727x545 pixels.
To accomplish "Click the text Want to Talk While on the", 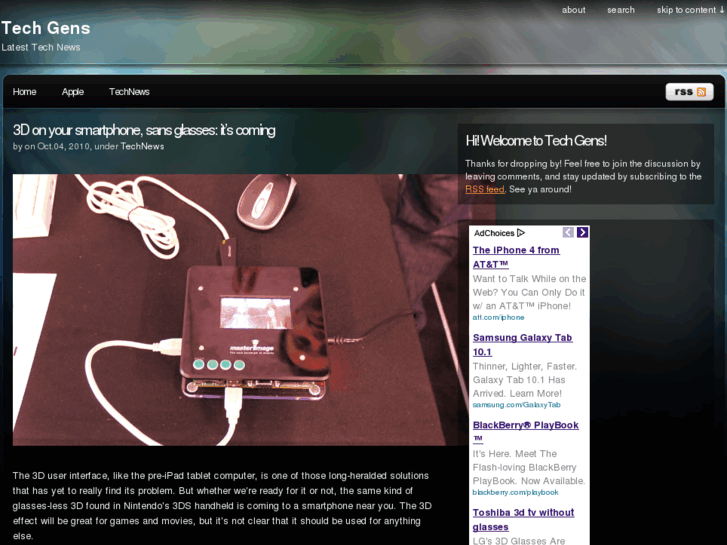I will (x=529, y=279).
